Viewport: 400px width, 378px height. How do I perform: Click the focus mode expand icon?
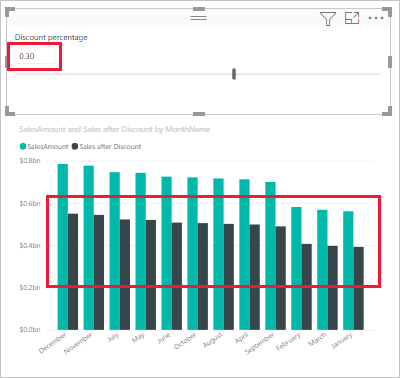point(352,18)
